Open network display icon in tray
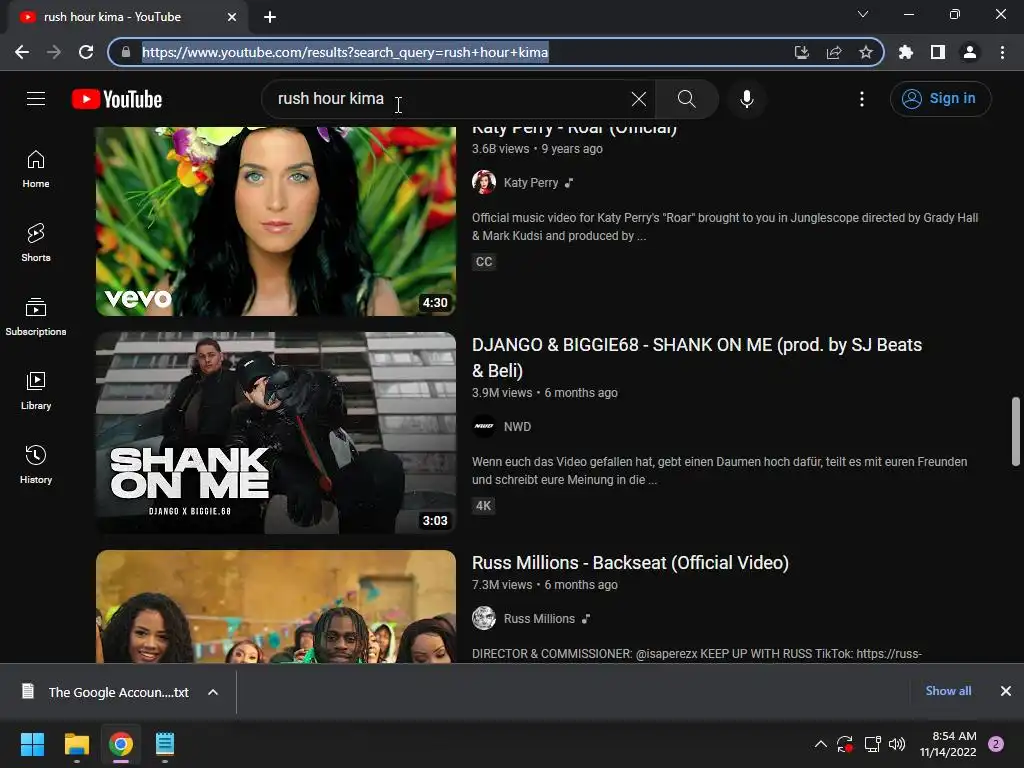The image size is (1024, 768). [872, 744]
